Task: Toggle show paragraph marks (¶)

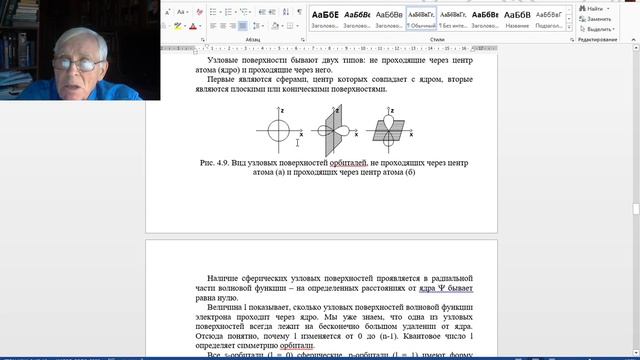Action: 300,12
